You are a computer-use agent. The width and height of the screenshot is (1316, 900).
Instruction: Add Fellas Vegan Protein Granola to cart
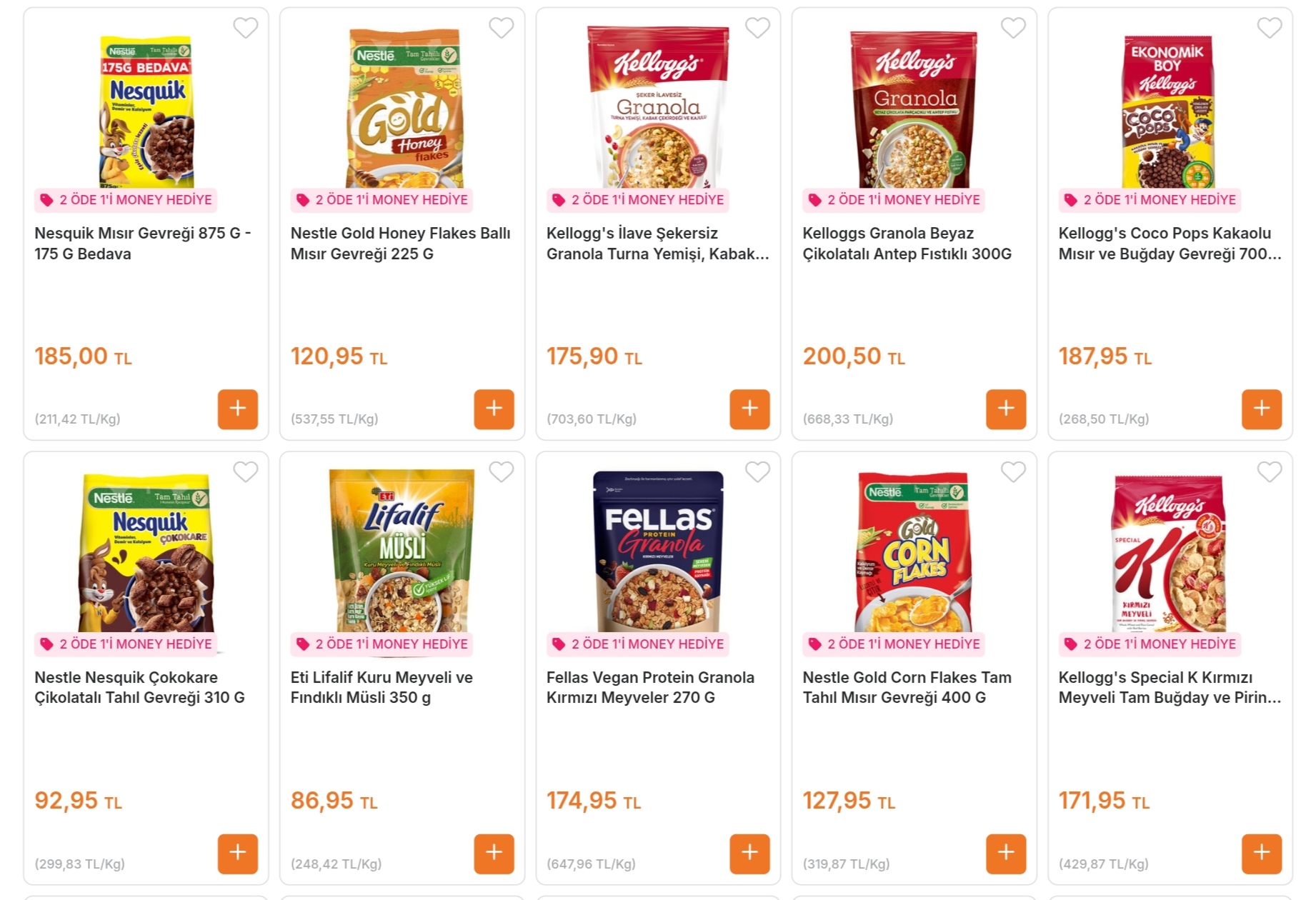click(x=749, y=853)
